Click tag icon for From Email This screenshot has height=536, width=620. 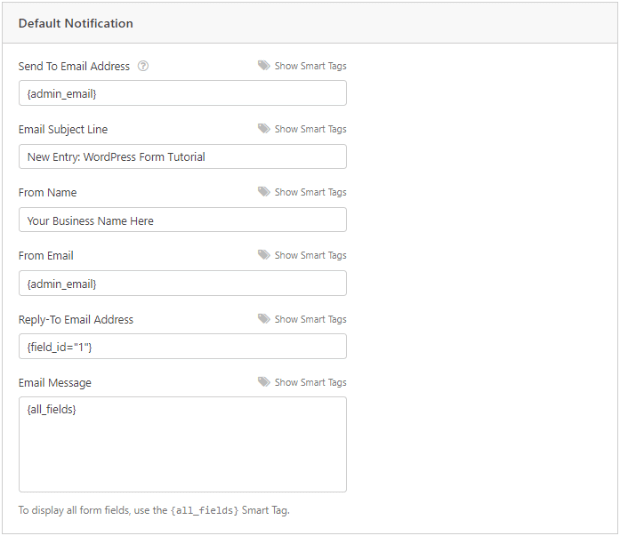point(264,255)
